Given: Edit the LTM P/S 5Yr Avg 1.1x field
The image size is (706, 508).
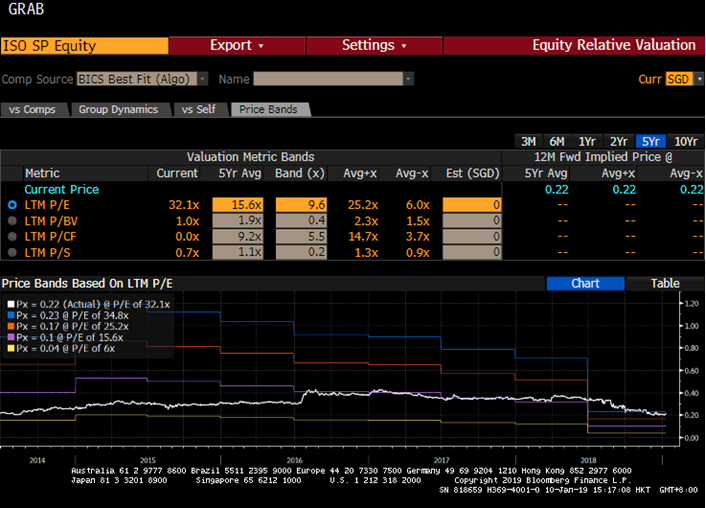Looking at the screenshot, I should coord(238,252).
